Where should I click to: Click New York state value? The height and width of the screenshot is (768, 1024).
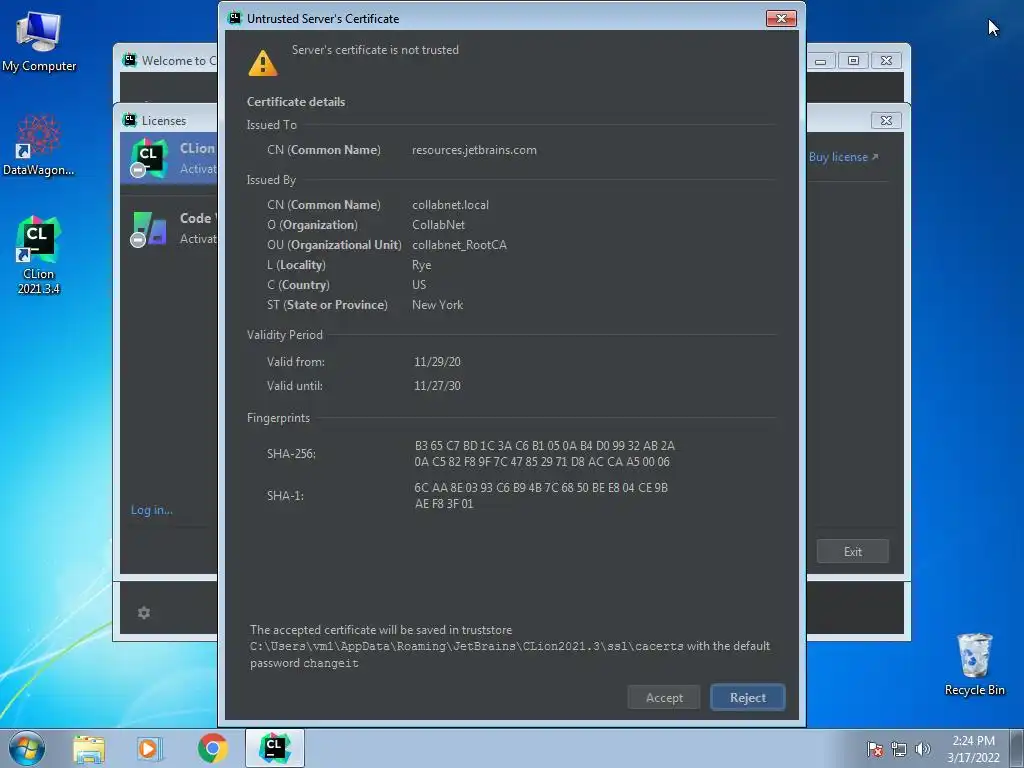(x=437, y=304)
